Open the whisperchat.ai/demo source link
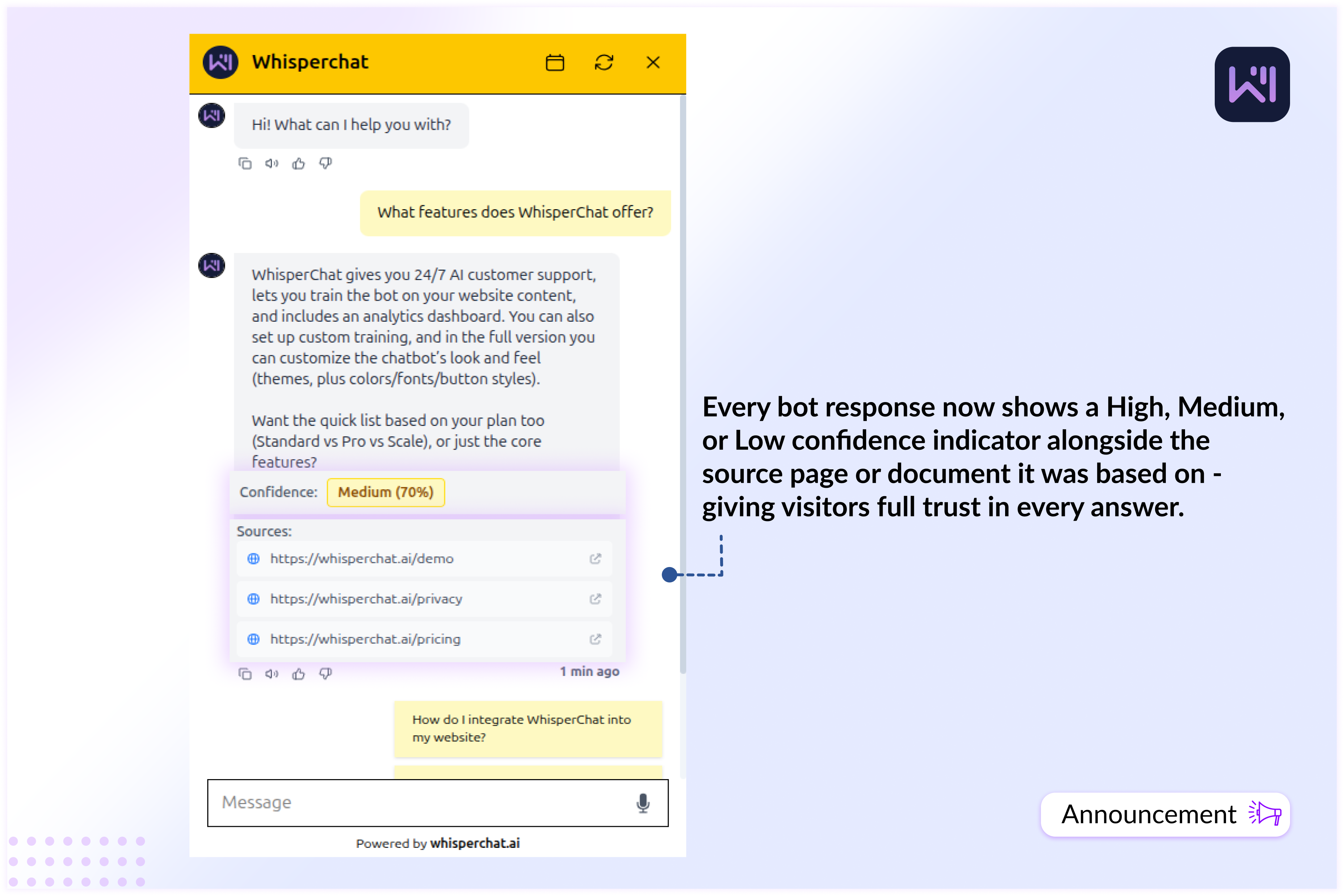Screen dimensions: 1344x896 (x=424, y=558)
